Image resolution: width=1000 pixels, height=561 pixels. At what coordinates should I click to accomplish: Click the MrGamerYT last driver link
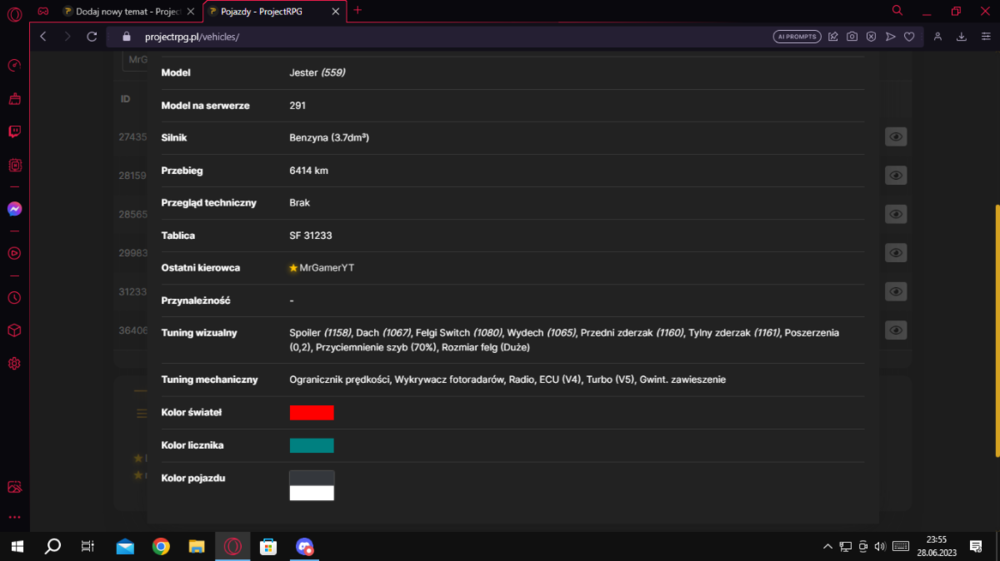click(x=327, y=268)
